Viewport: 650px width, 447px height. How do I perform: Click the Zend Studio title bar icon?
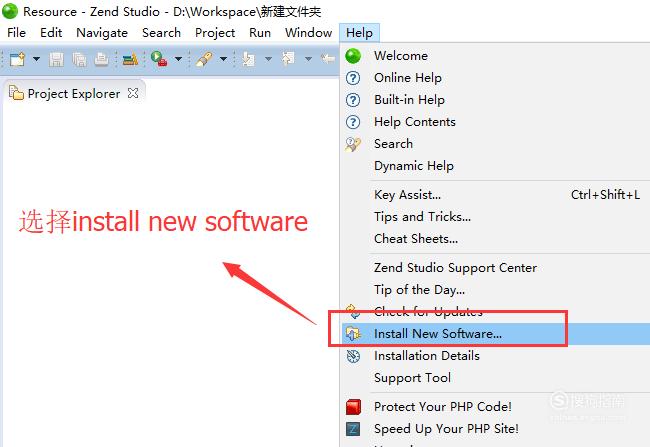pos(10,11)
